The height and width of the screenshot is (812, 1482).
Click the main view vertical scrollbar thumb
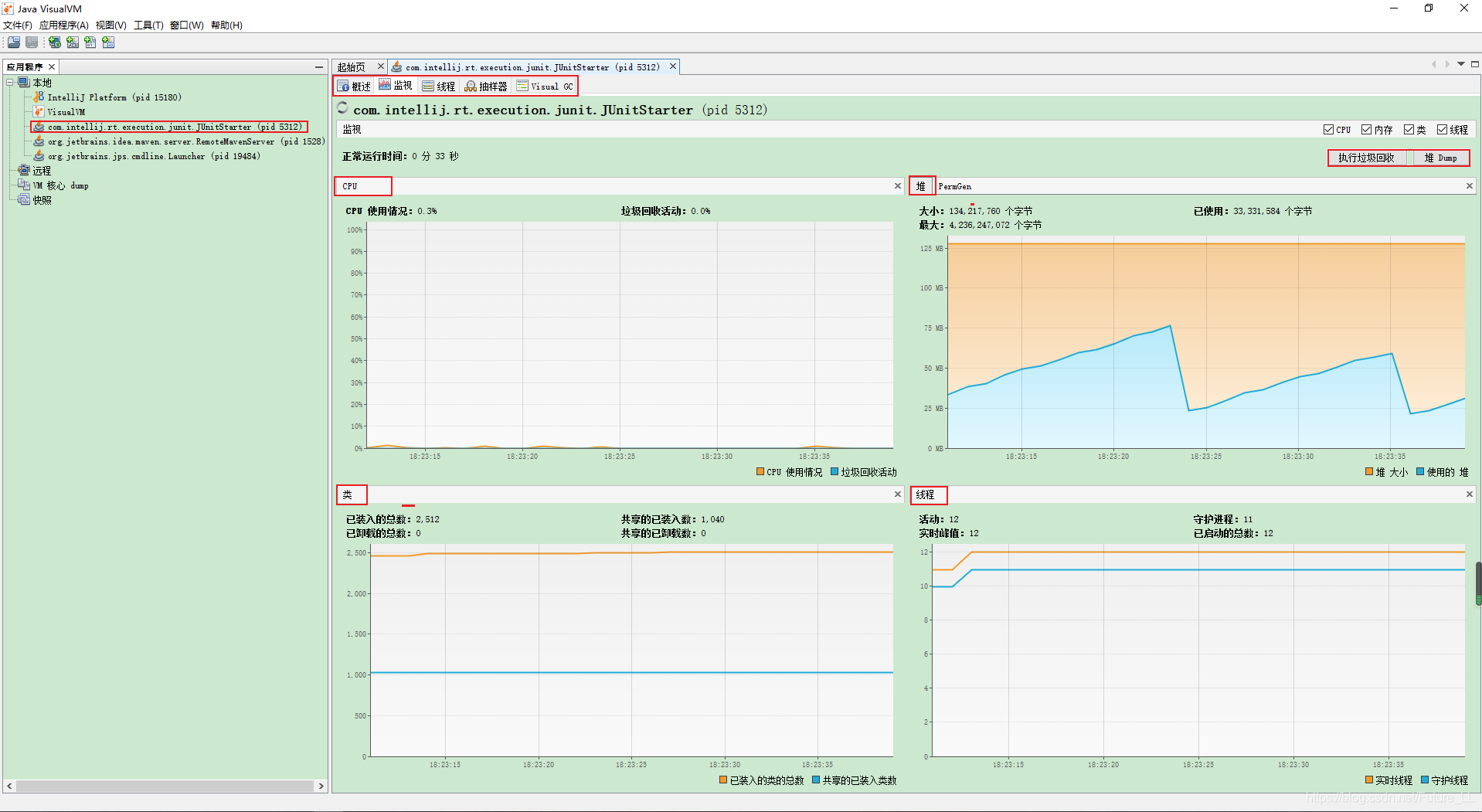tap(1479, 583)
